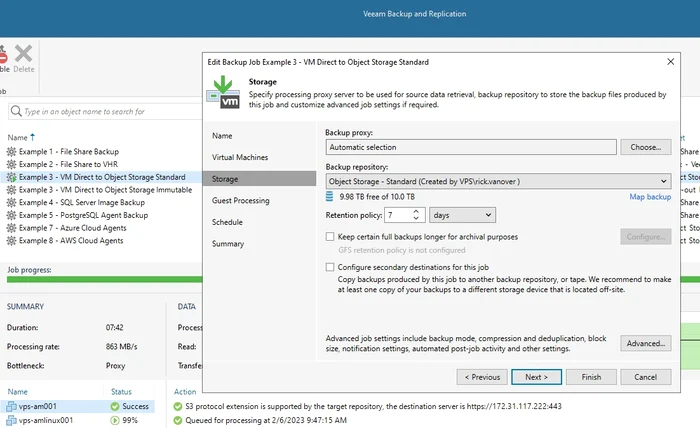This screenshot has height=428, width=700.
Task: Click the gear icon of Example 5 - PostgreSQL Agent Backup
Action: point(12,215)
